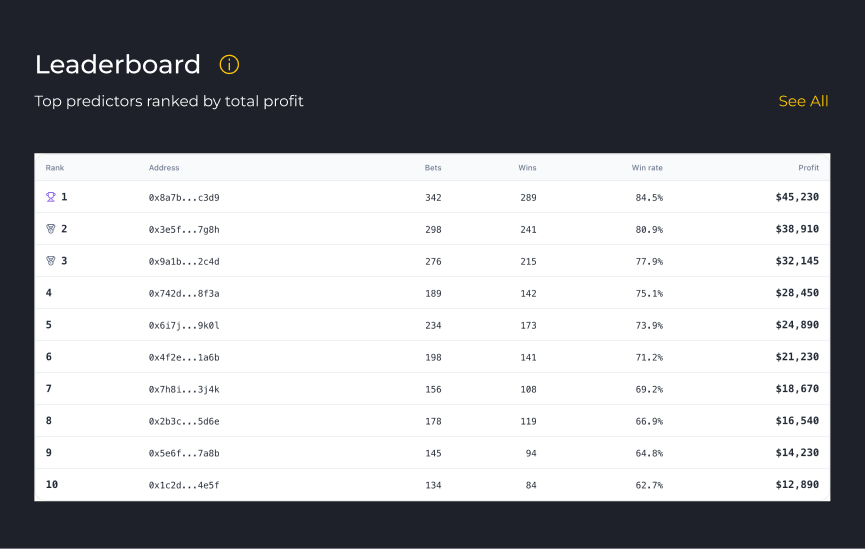The width and height of the screenshot is (866, 549).
Task: Click address 0x742d...8f3a in row 4
Action: tap(184, 294)
